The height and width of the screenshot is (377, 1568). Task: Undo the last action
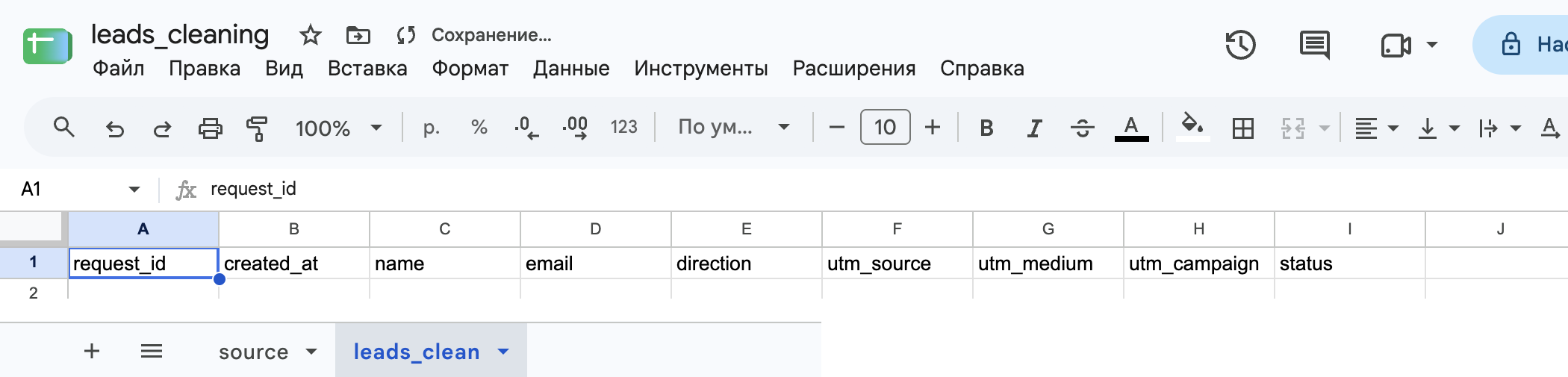coord(114,128)
